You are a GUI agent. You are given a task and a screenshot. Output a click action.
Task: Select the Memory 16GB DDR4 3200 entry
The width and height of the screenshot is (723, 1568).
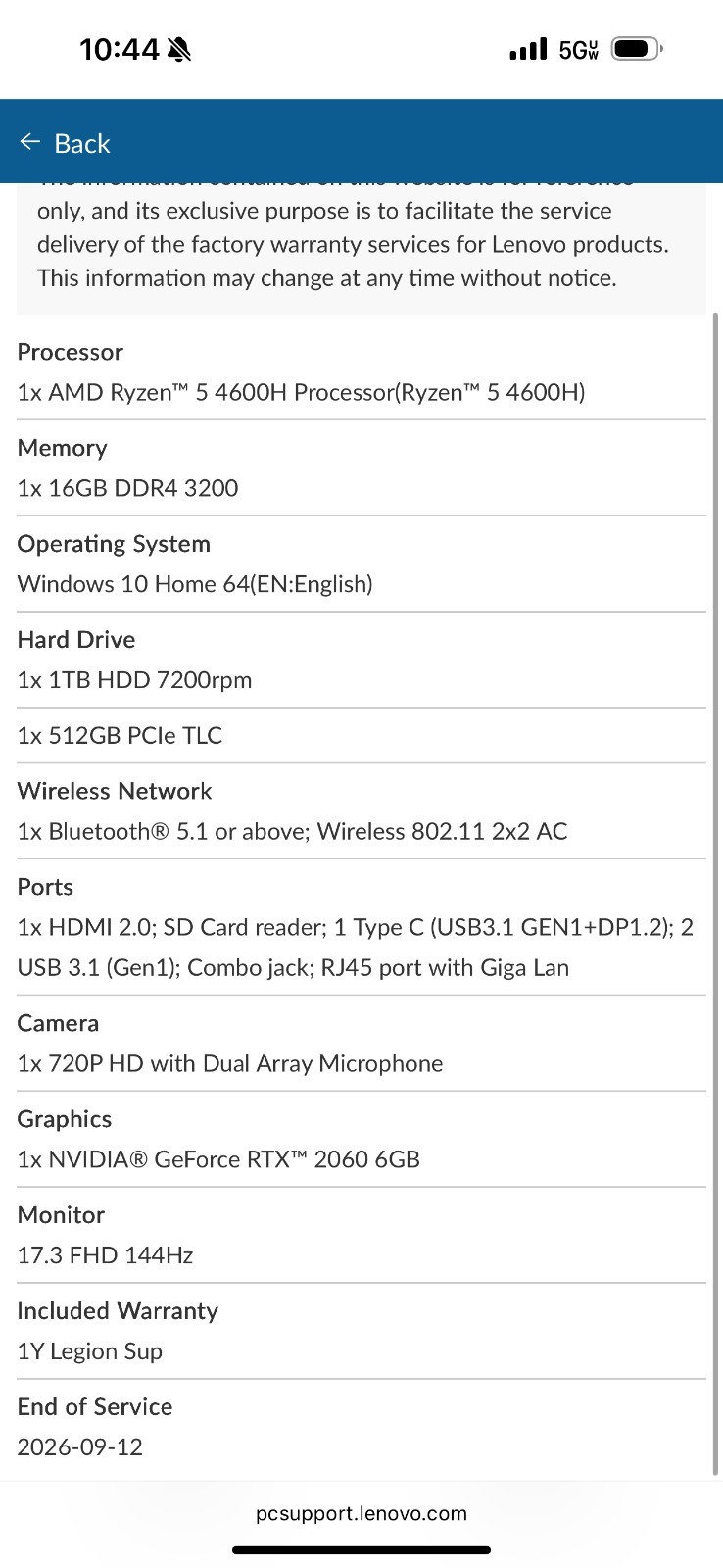click(361, 468)
